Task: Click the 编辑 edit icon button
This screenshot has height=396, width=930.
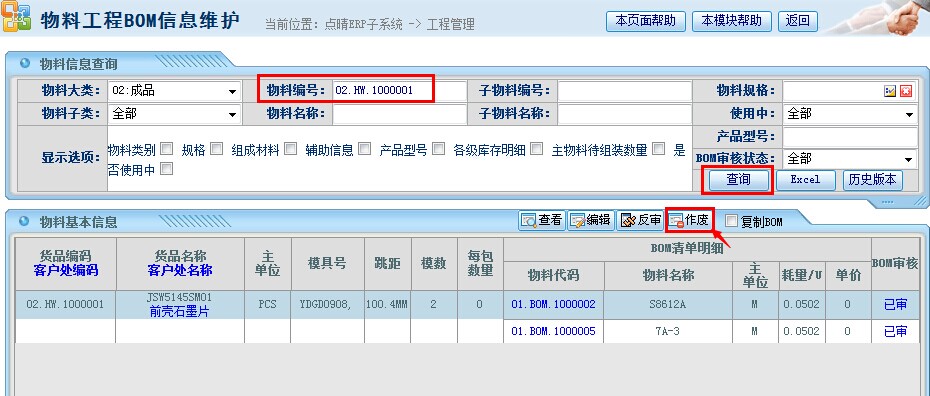Action: click(x=591, y=221)
